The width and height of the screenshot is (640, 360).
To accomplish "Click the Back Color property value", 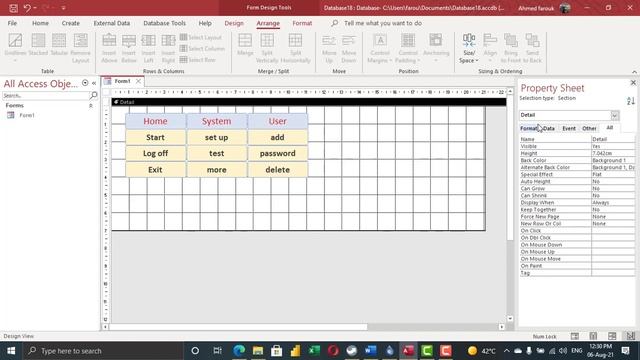I will [x=613, y=160].
